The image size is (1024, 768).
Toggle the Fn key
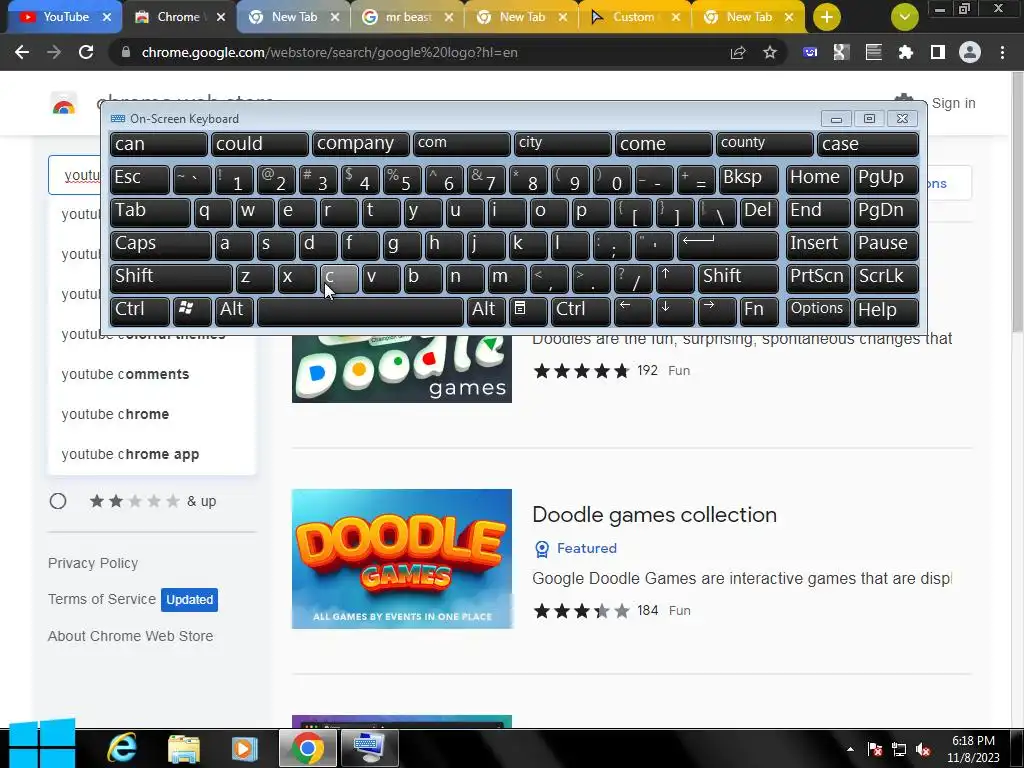759,311
